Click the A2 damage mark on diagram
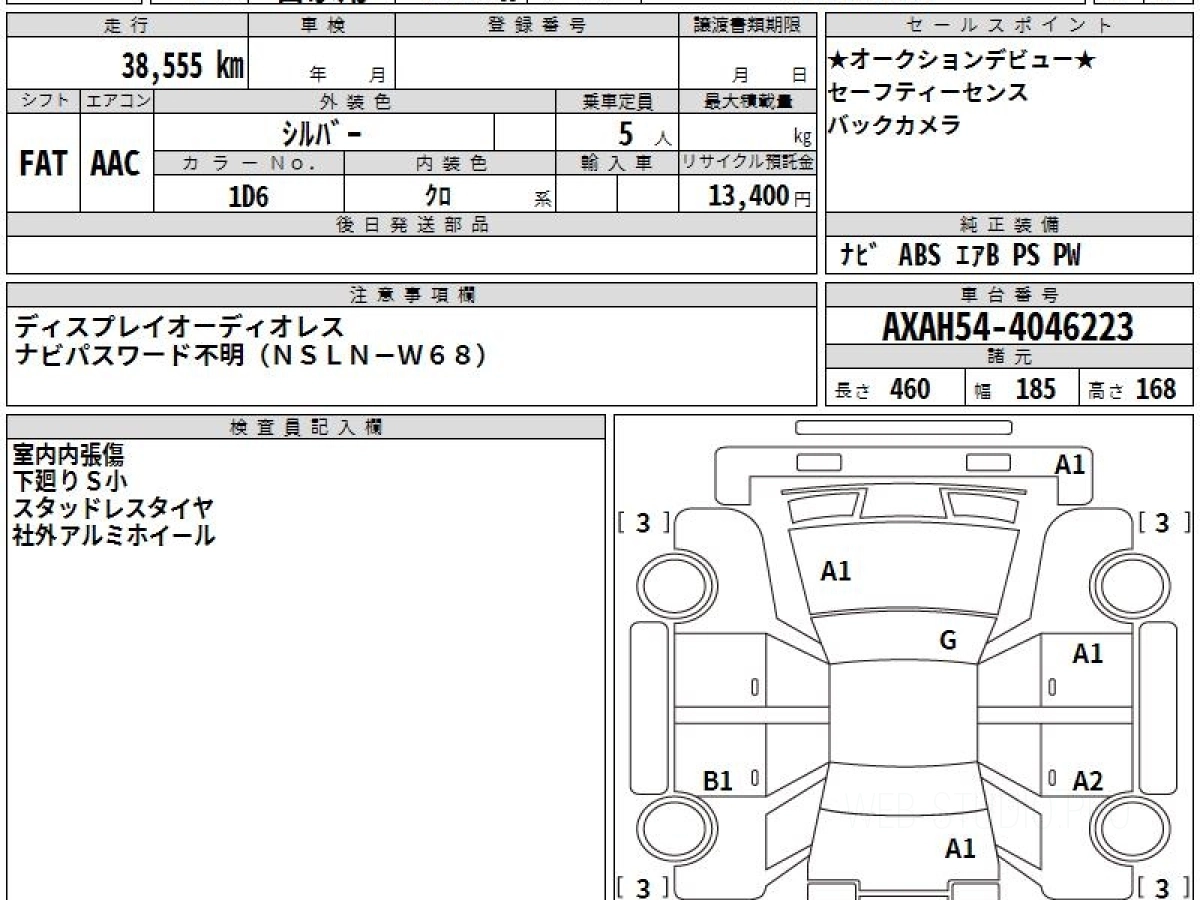 click(x=1087, y=781)
